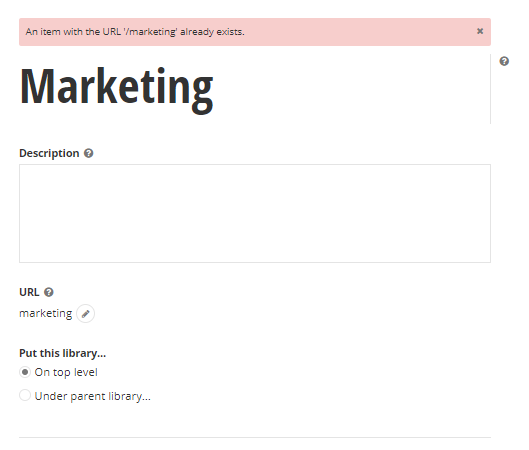Click the 'On top level' label text
This screenshot has height=450, width=529.
(x=66, y=372)
